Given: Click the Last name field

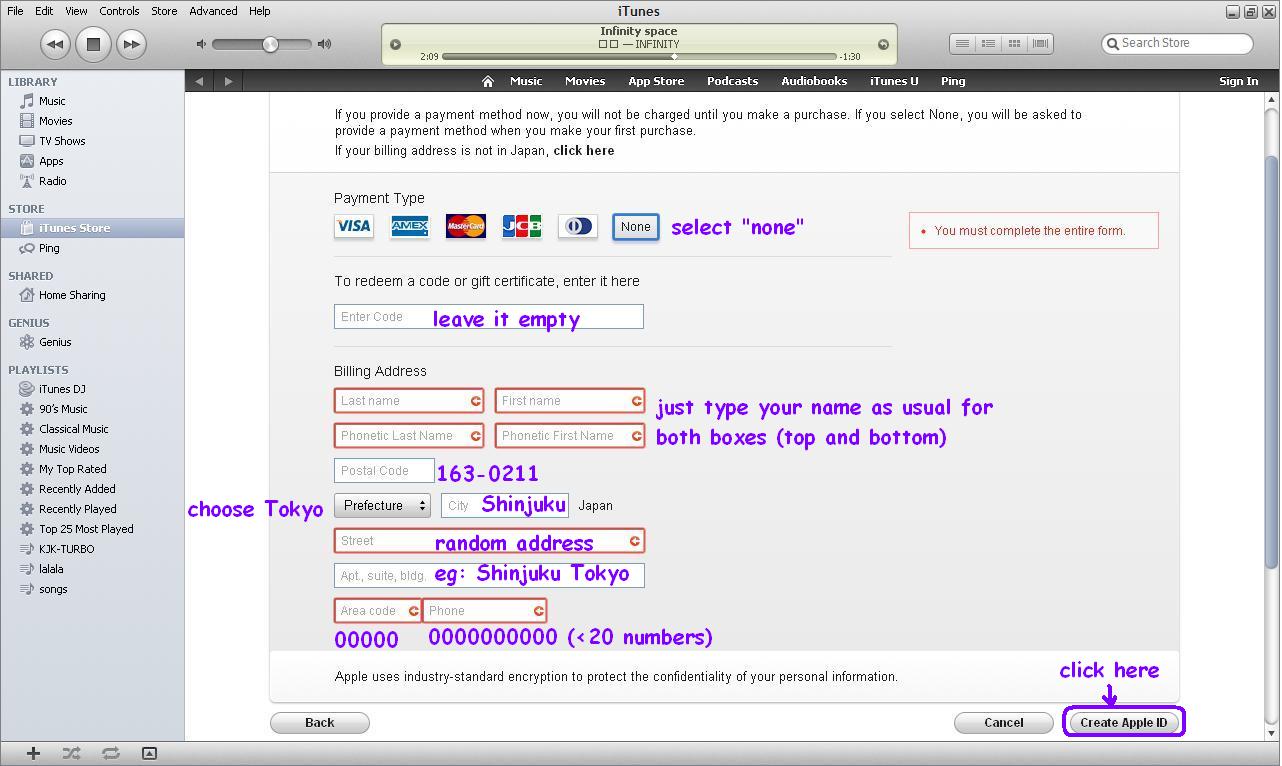Looking at the screenshot, I should (x=409, y=401).
